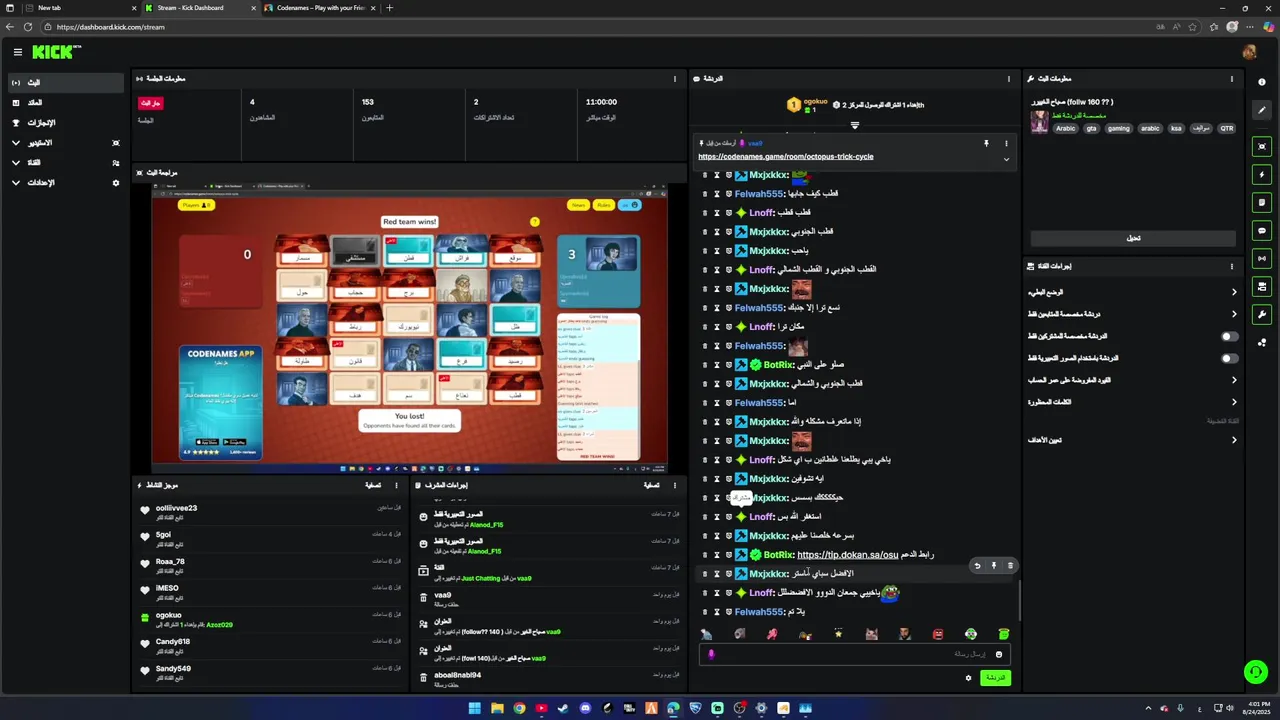The image size is (1280, 720).
Task: Click the info icon in right sidebar
Action: pyautogui.click(x=1262, y=82)
